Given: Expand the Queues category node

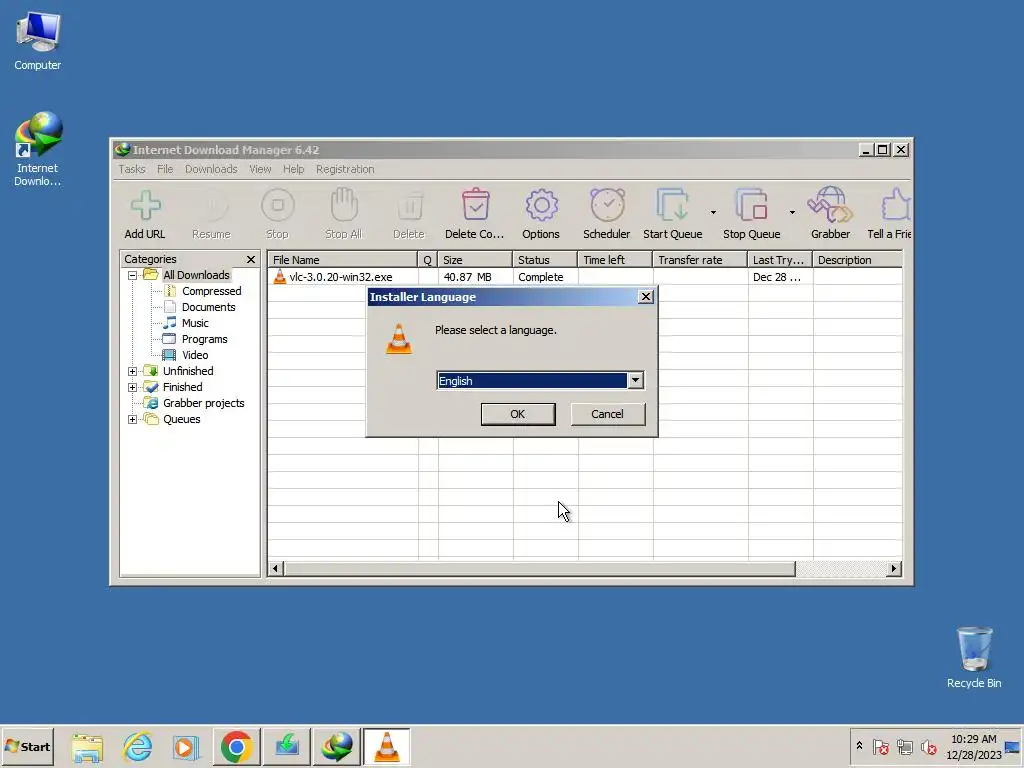Looking at the screenshot, I should 133,419.
